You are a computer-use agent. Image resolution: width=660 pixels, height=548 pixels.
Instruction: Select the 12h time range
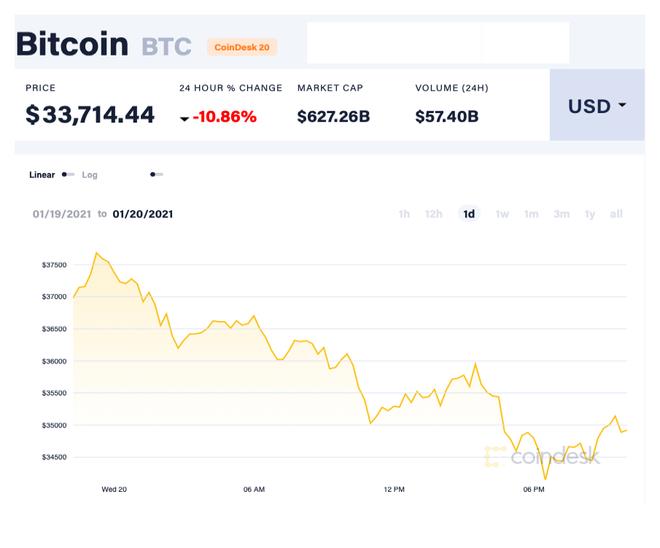click(434, 214)
